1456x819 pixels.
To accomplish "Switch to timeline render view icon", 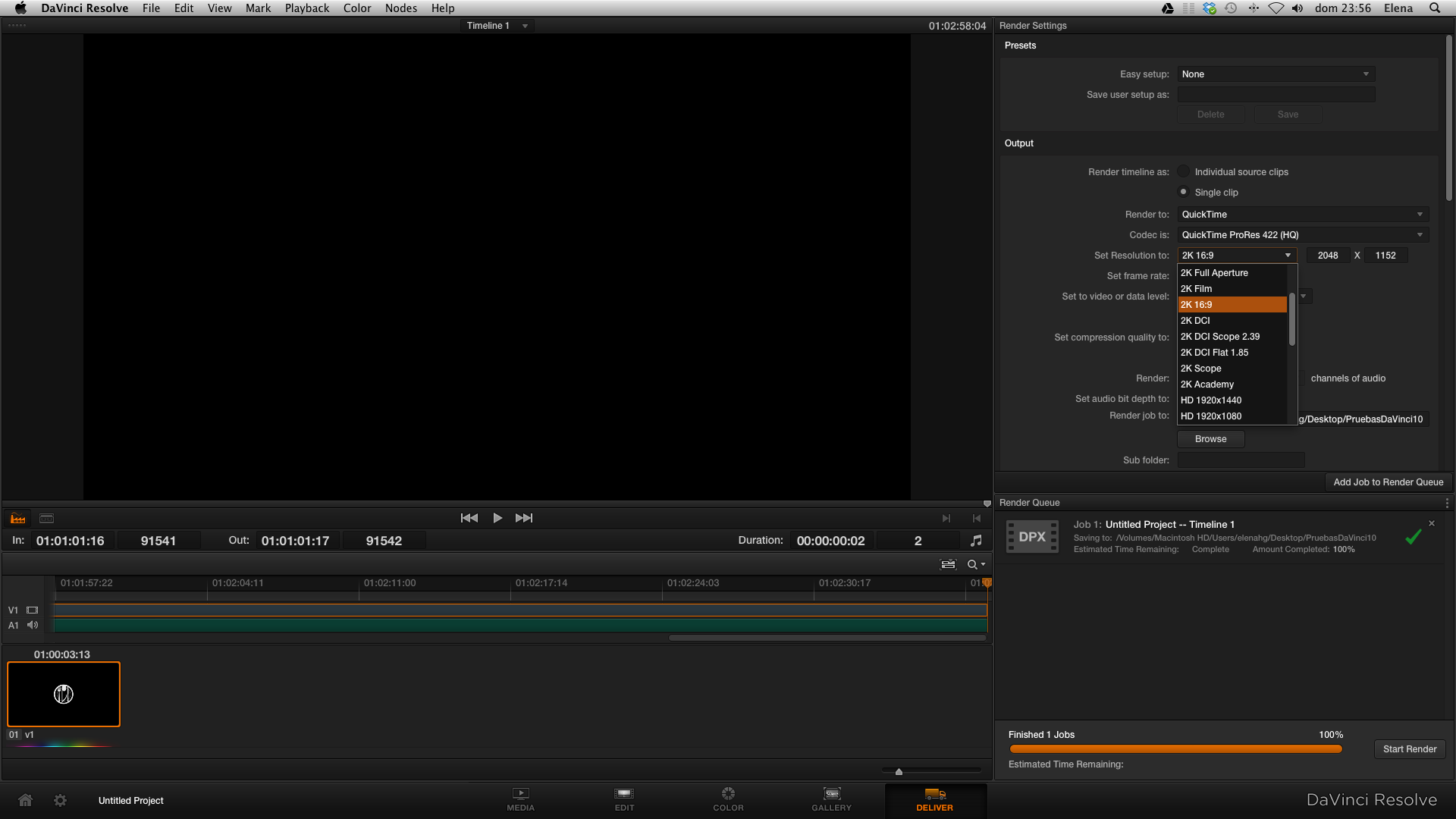I will click(x=17, y=519).
